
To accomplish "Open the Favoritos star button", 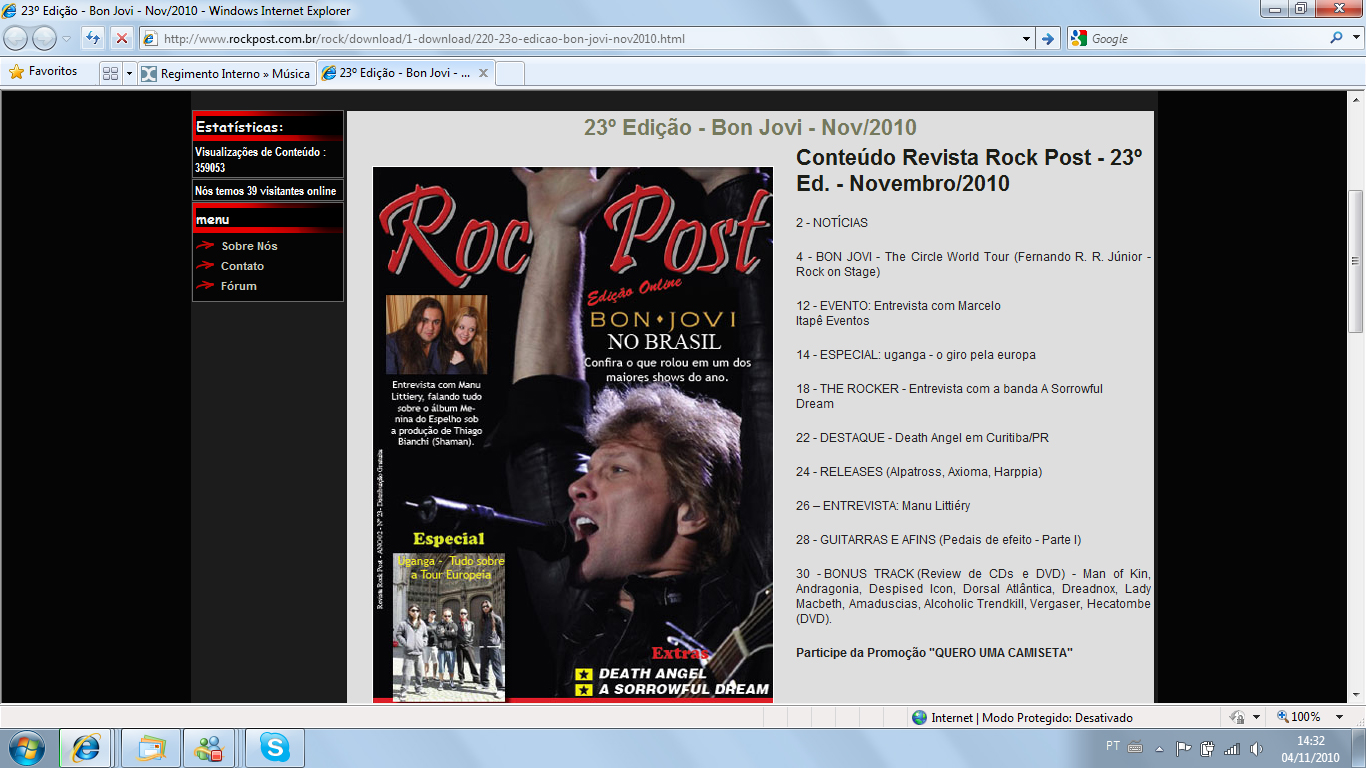I will (x=43, y=72).
